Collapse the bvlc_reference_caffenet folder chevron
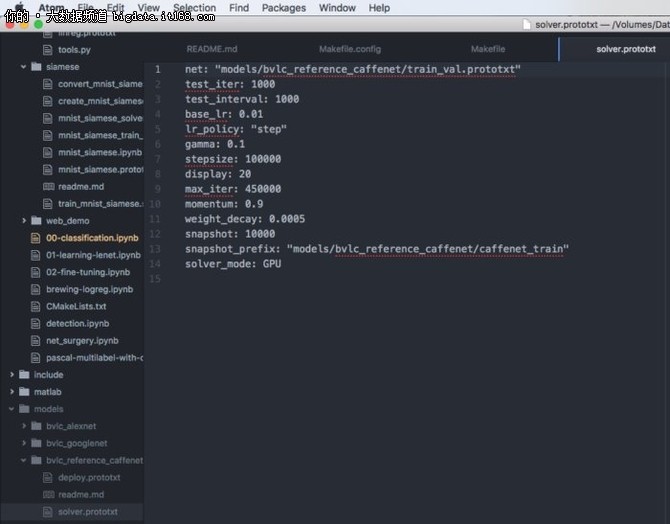 click(x=24, y=460)
